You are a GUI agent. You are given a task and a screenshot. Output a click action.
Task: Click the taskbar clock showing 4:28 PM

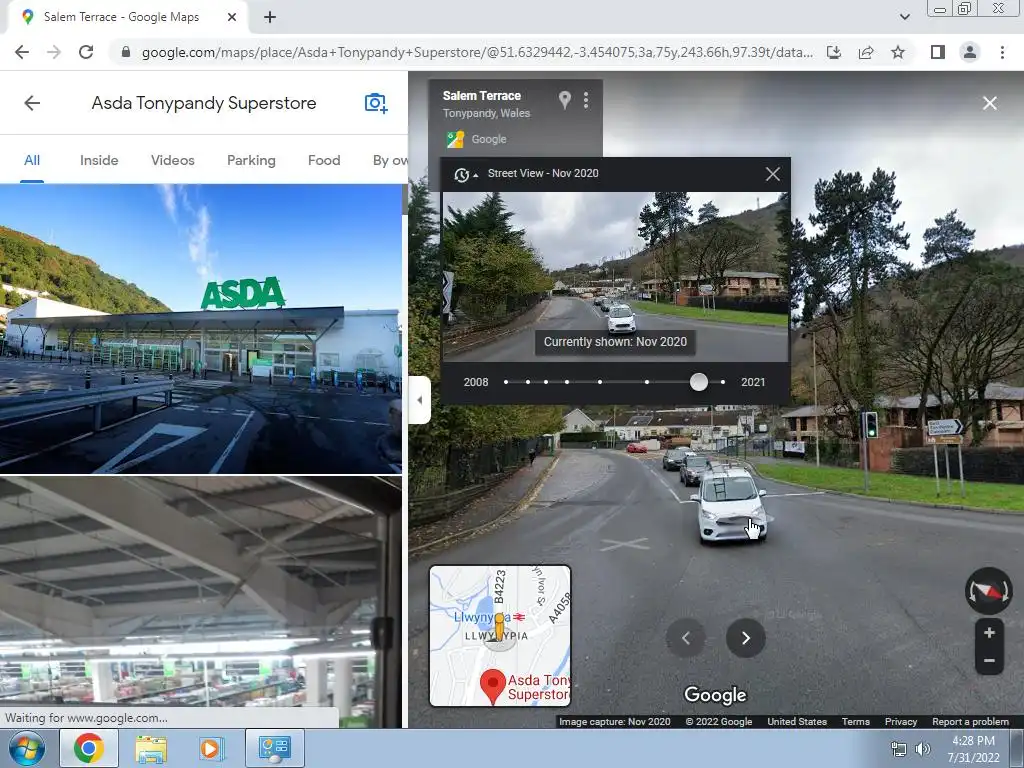[973, 749]
